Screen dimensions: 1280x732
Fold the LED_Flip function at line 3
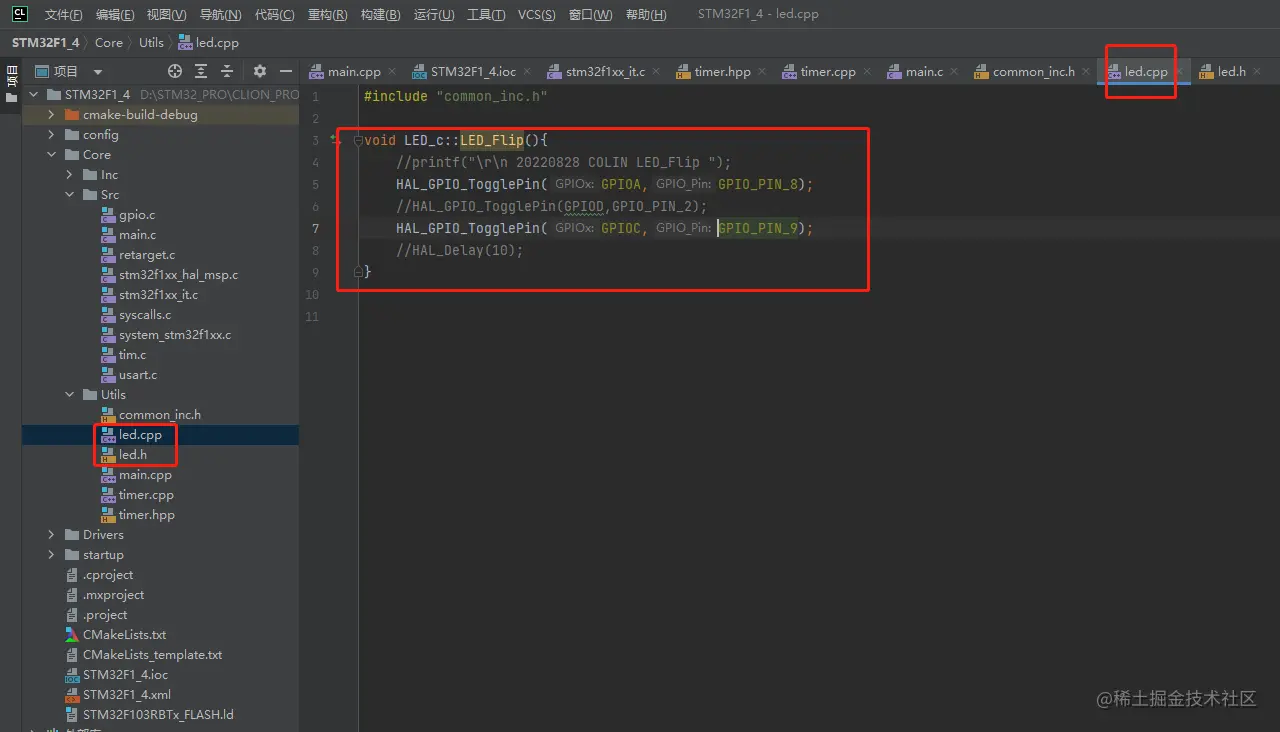358,141
